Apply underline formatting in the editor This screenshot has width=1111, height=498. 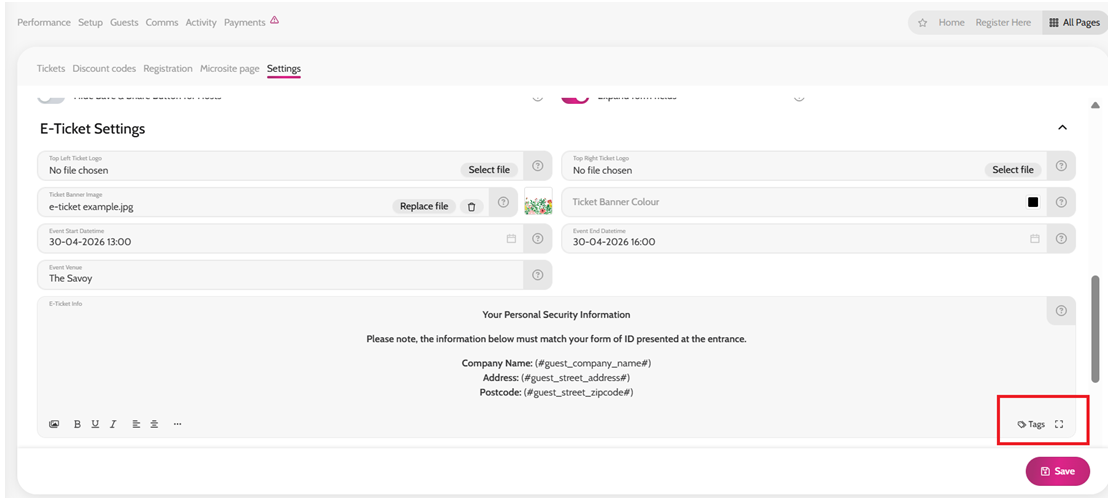95,424
